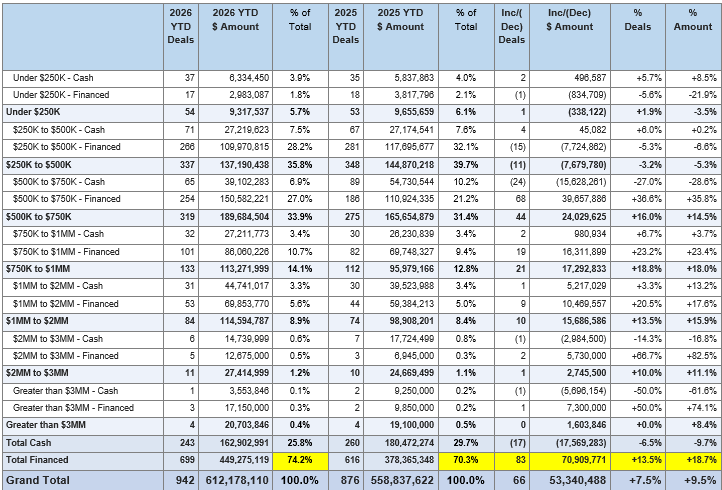
Task: Click the Grand Total amount 558,837,622
Action: (401, 480)
